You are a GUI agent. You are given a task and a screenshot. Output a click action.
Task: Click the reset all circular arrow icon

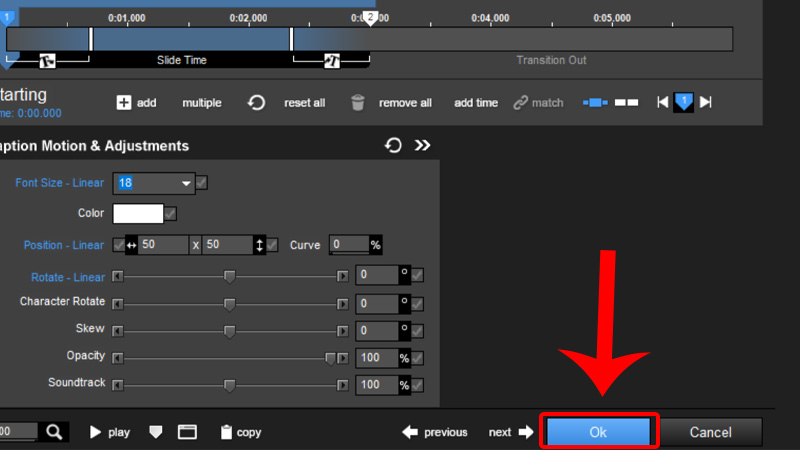(257, 102)
